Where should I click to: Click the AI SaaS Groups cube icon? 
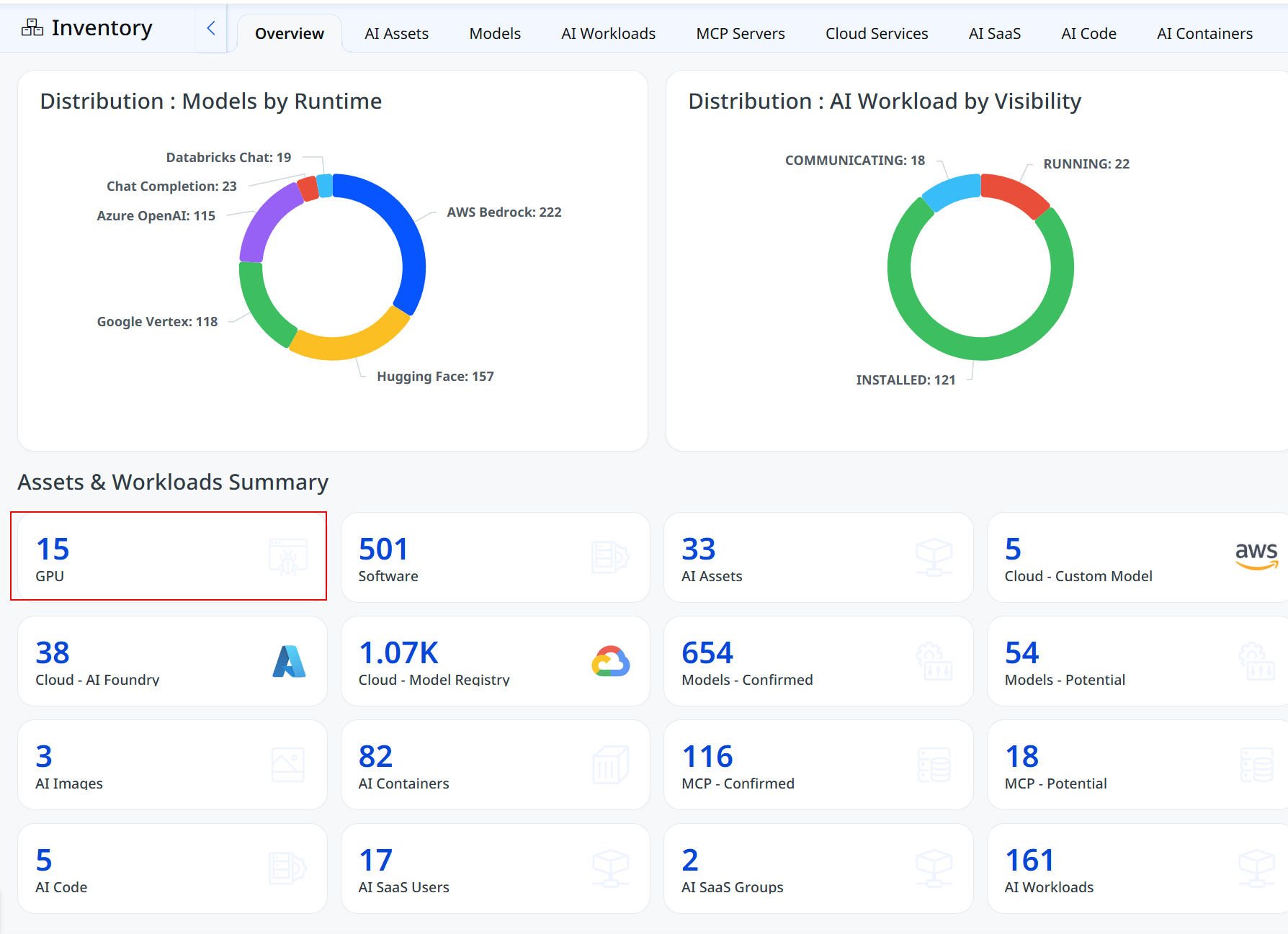pos(934,868)
